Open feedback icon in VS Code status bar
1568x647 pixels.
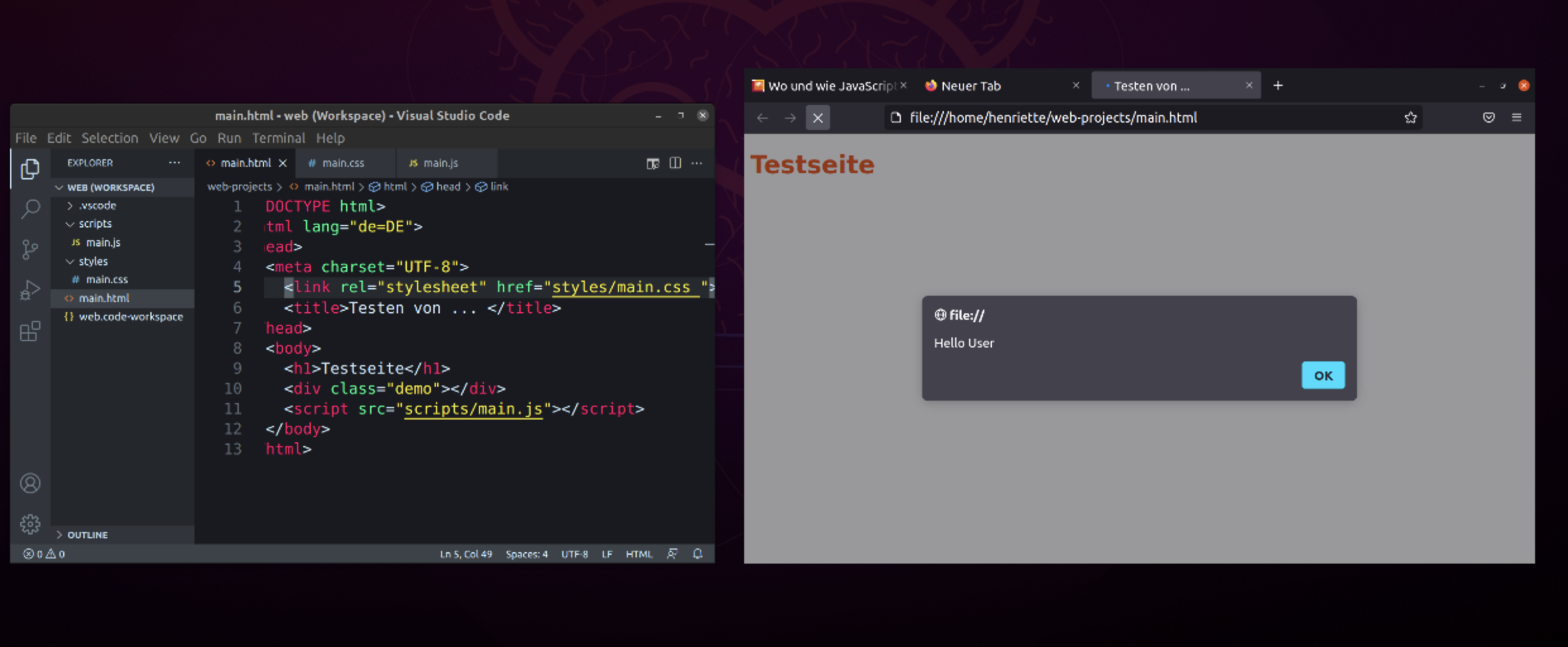672,554
